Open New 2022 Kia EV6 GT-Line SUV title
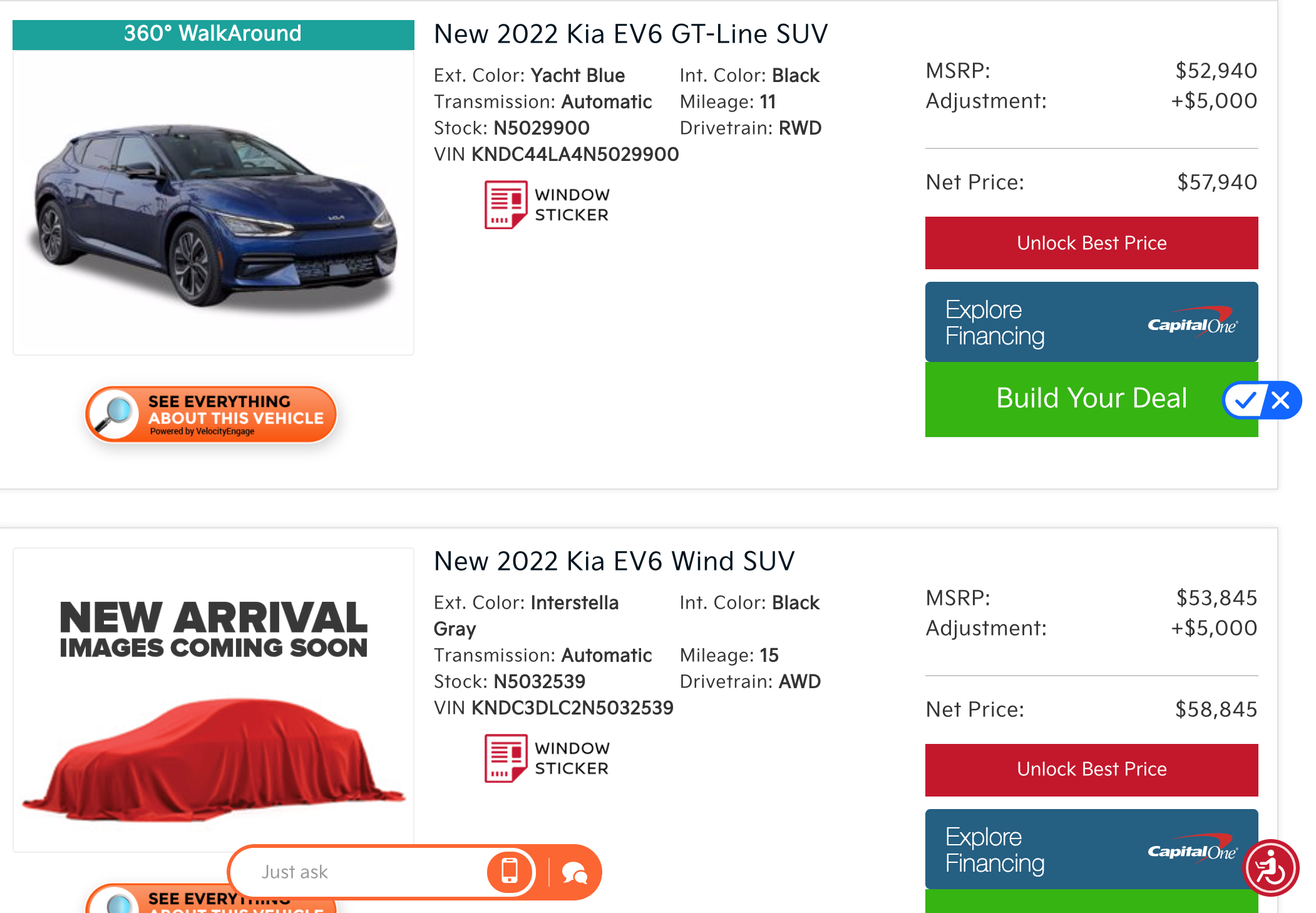 630,34
